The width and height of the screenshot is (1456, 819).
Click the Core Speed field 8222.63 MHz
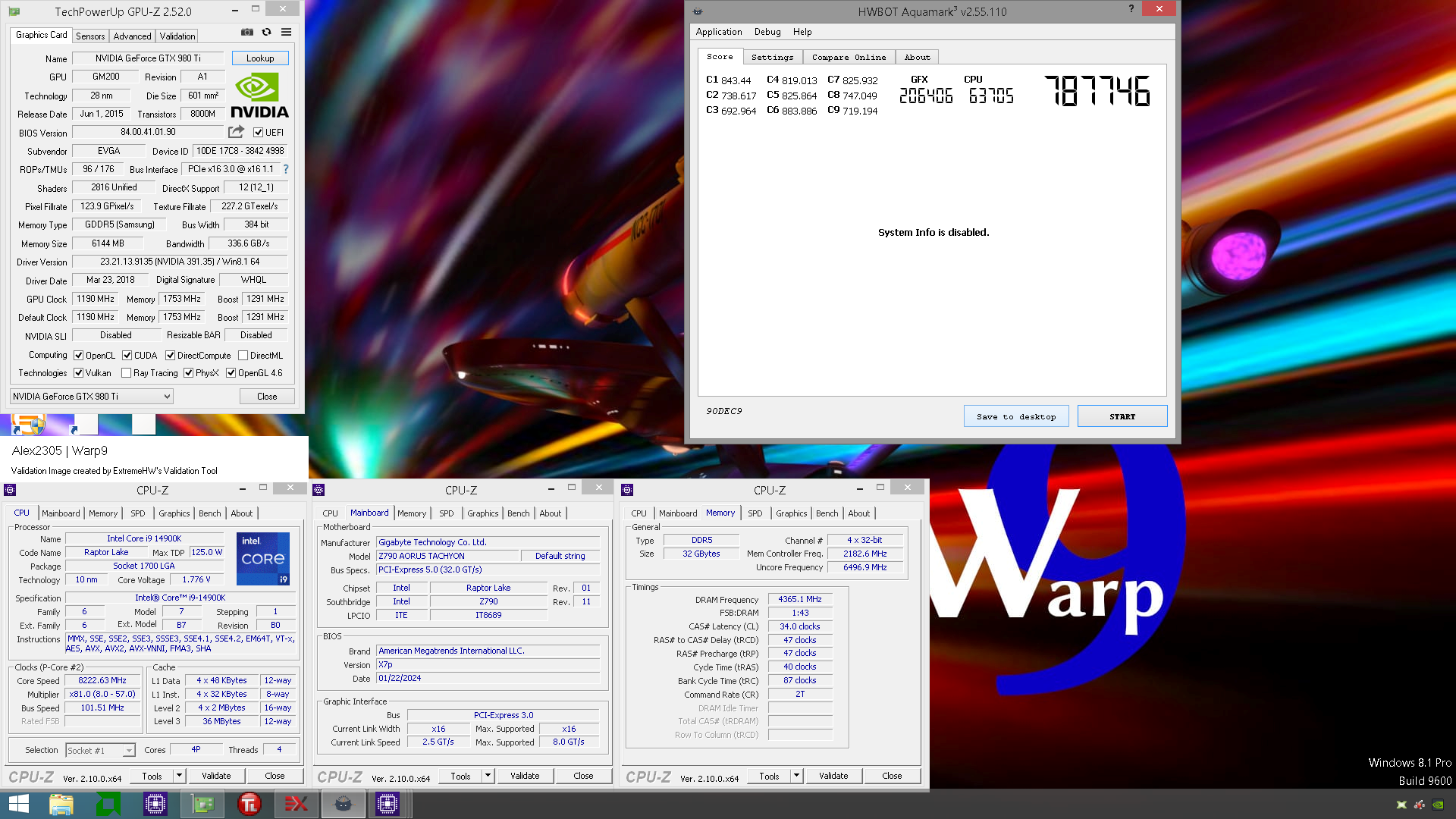pyautogui.click(x=102, y=680)
